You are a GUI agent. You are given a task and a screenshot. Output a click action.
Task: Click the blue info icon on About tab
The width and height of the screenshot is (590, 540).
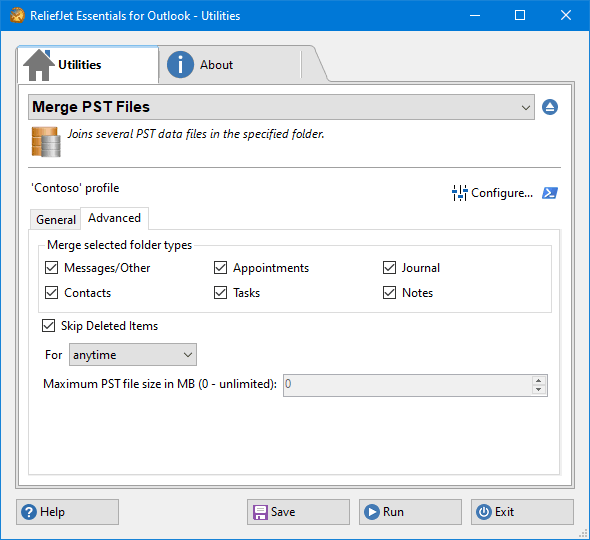coord(180,65)
